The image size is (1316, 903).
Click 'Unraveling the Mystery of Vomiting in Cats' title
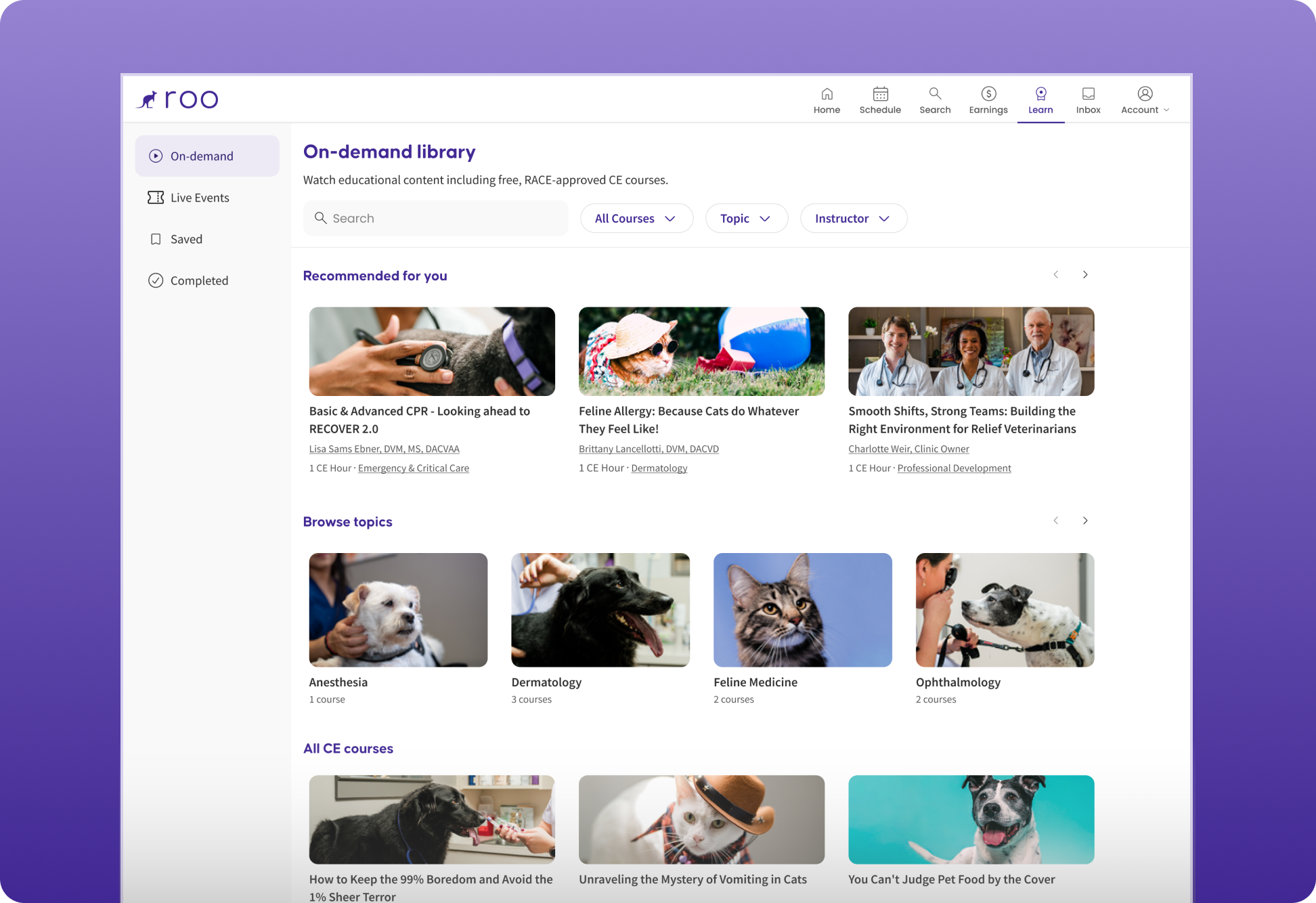tap(693, 879)
